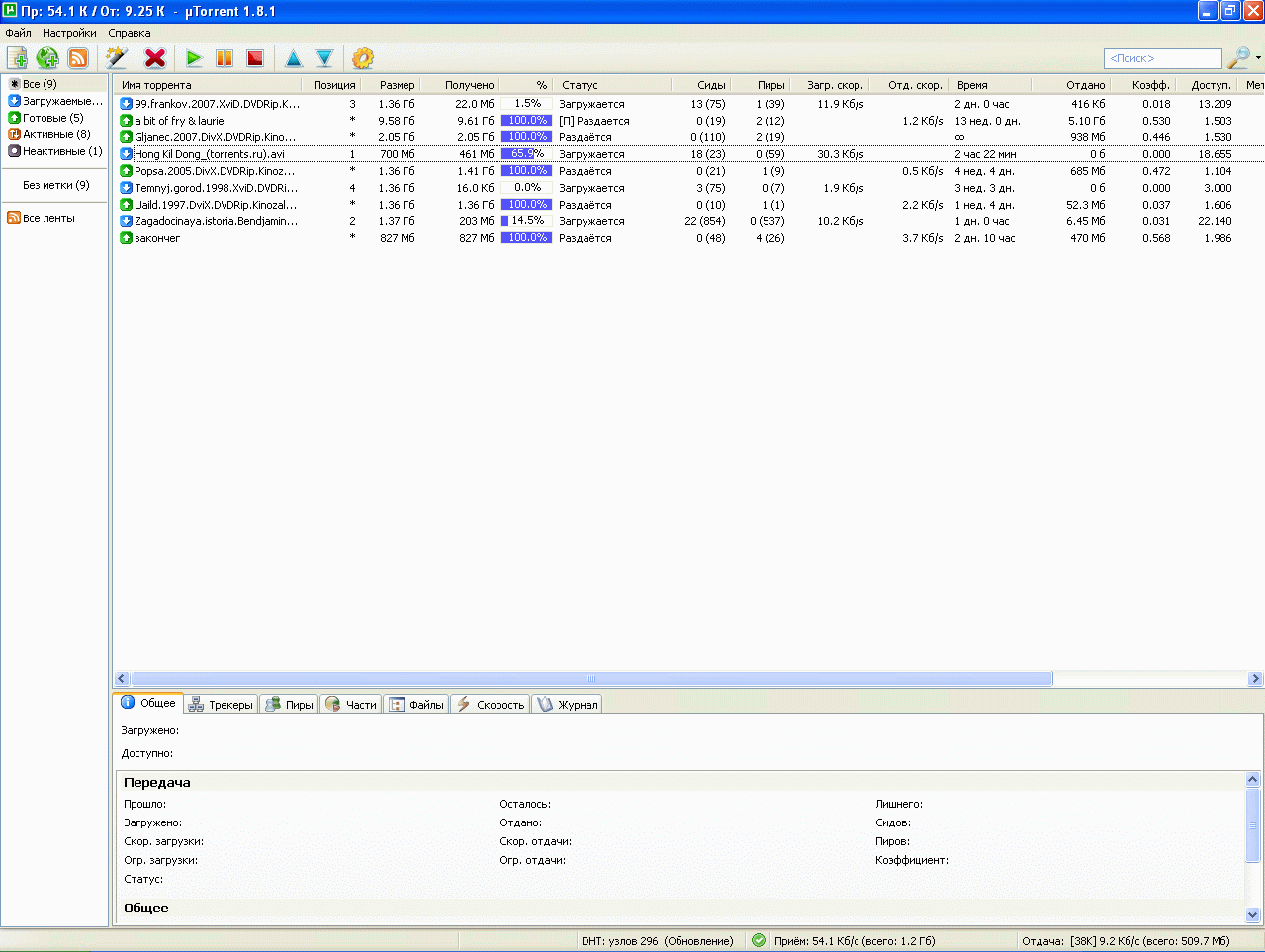
Task: Sort by the Коэфф. column header
Action: point(1143,85)
